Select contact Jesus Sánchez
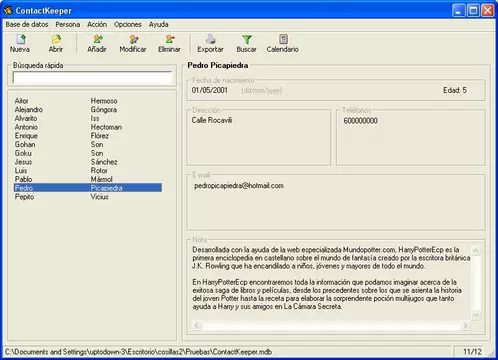The image size is (498, 360). pos(88,162)
